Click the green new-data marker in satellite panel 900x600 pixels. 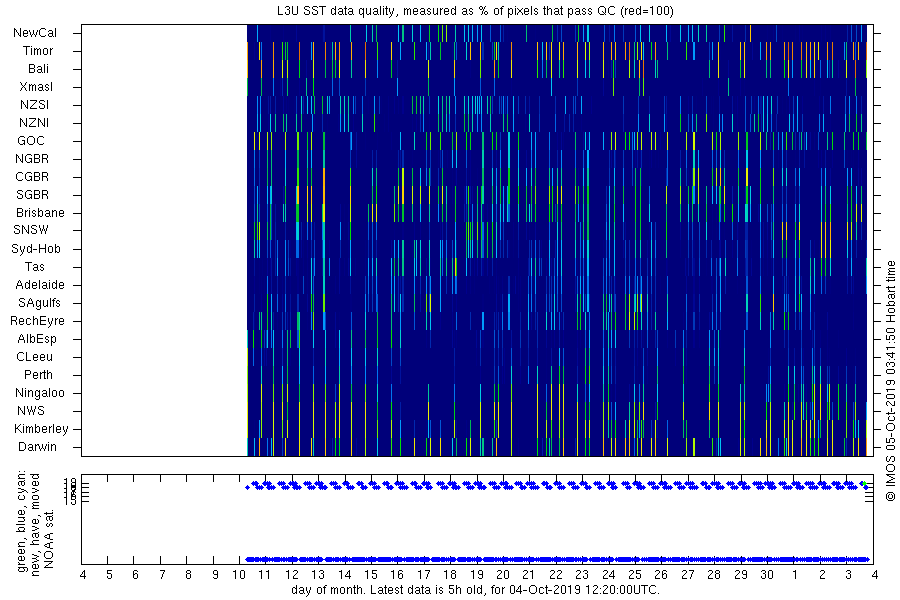[864, 484]
